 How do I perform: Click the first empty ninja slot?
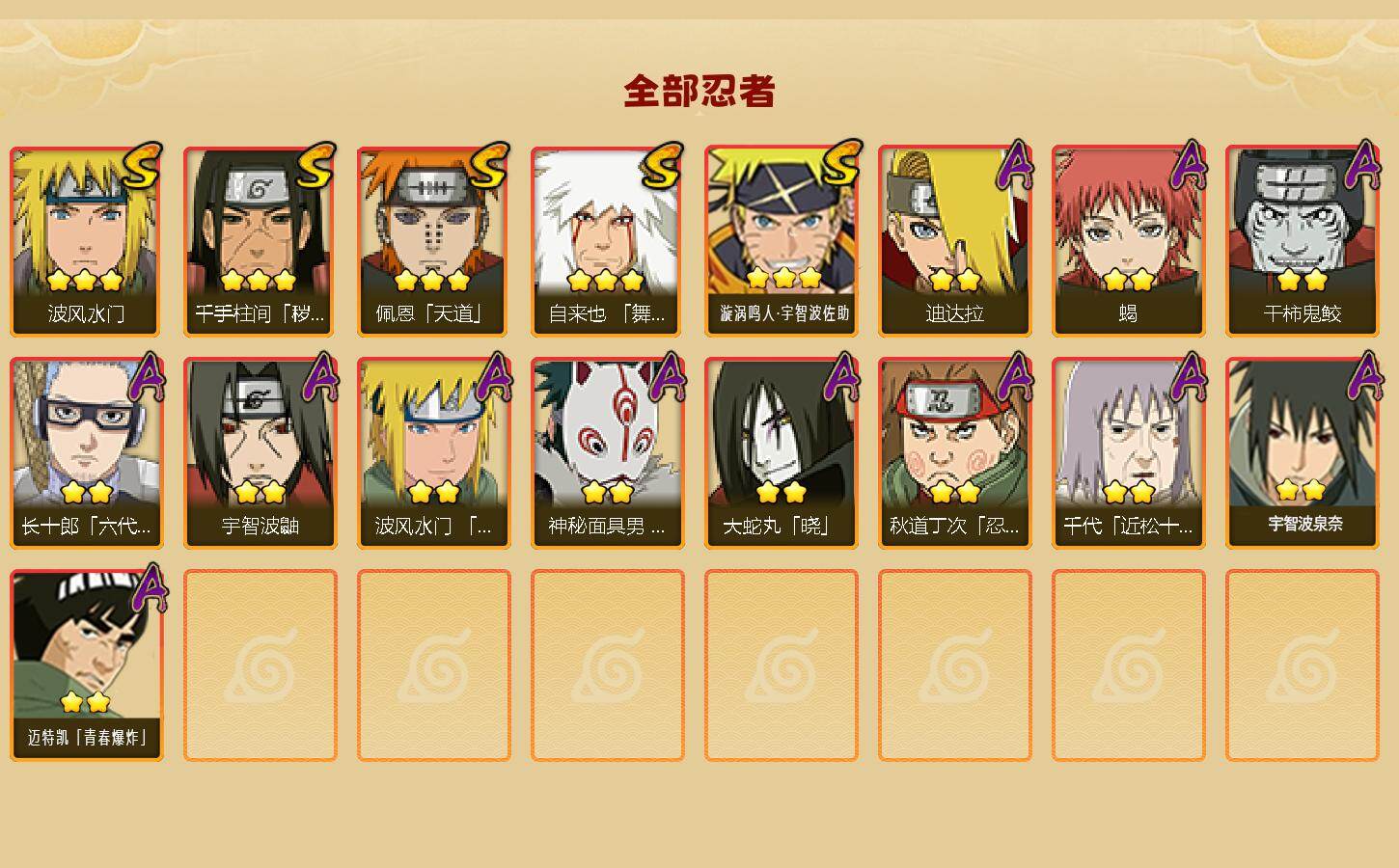(x=260, y=665)
